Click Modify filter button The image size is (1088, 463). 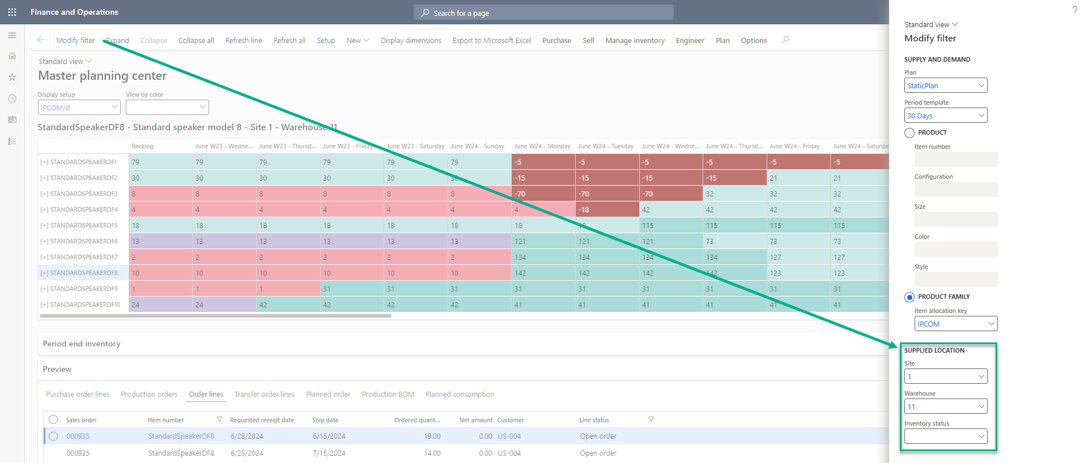(76, 40)
